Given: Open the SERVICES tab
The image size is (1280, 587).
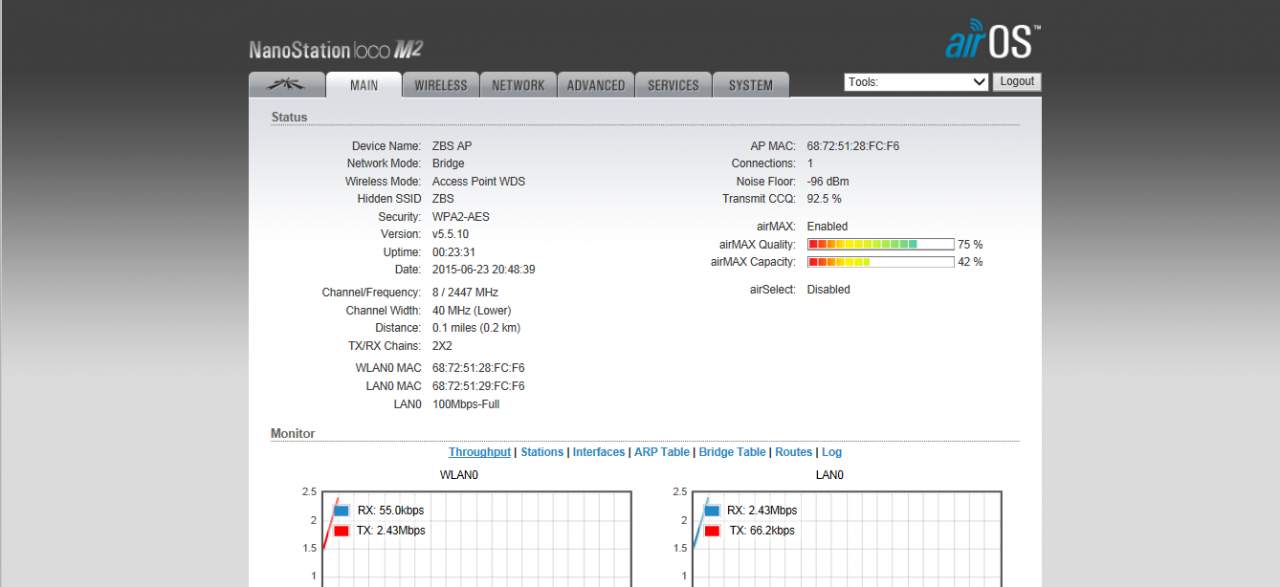Looking at the screenshot, I should coord(673,85).
